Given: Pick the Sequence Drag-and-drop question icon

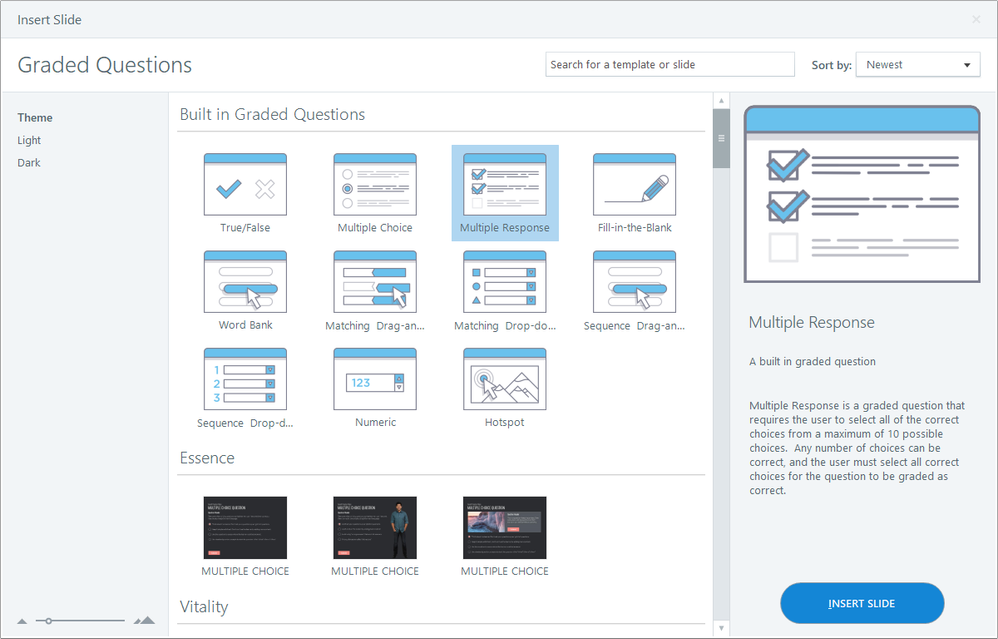Looking at the screenshot, I should click(x=635, y=282).
